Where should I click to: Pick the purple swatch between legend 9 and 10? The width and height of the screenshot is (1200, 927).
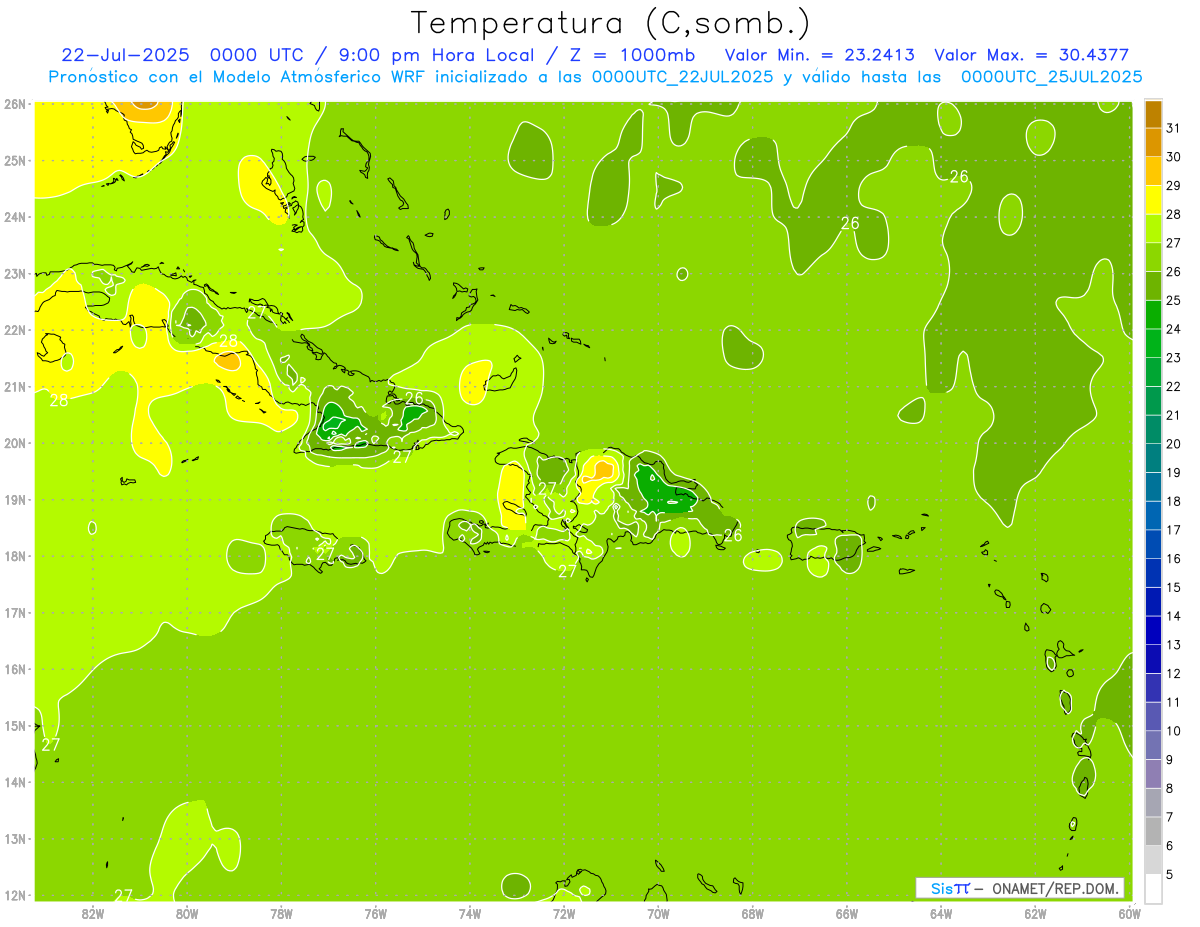[1153, 745]
